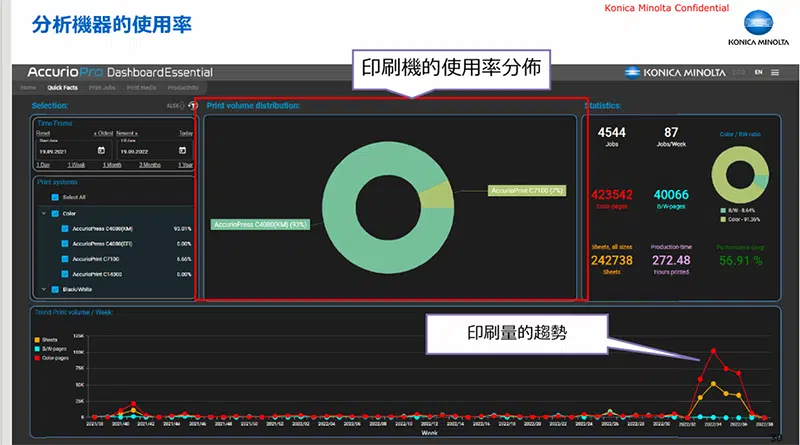Click the highest red peak point in trend chart
The height and width of the screenshot is (445, 800).
[x=713, y=351]
